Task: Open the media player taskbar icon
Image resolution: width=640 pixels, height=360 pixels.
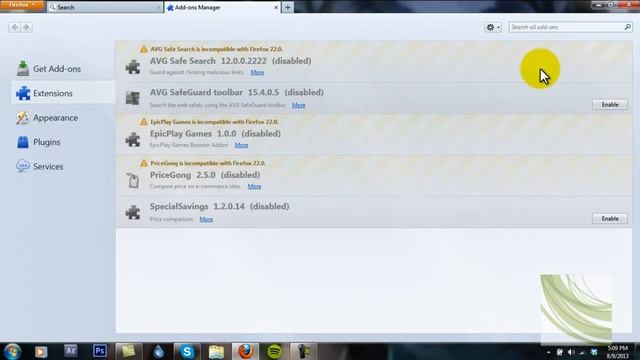Action: (41, 351)
